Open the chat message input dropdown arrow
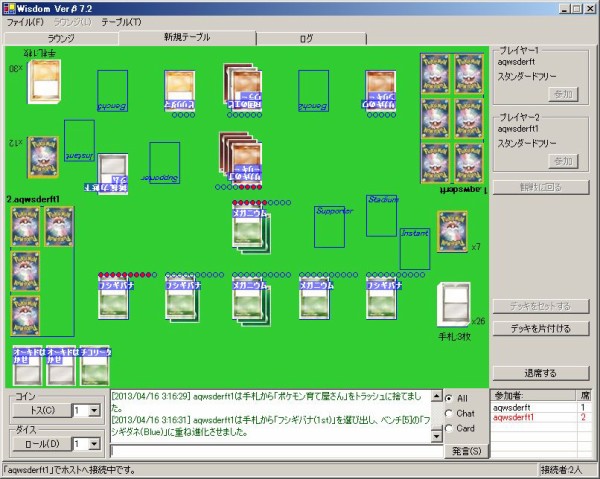 [436, 451]
